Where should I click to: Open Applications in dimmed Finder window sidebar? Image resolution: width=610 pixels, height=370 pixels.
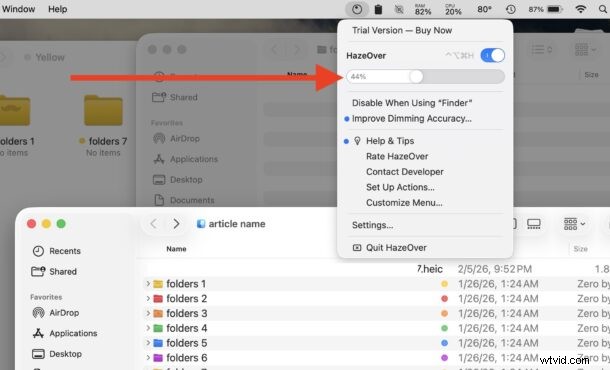click(185, 159)
